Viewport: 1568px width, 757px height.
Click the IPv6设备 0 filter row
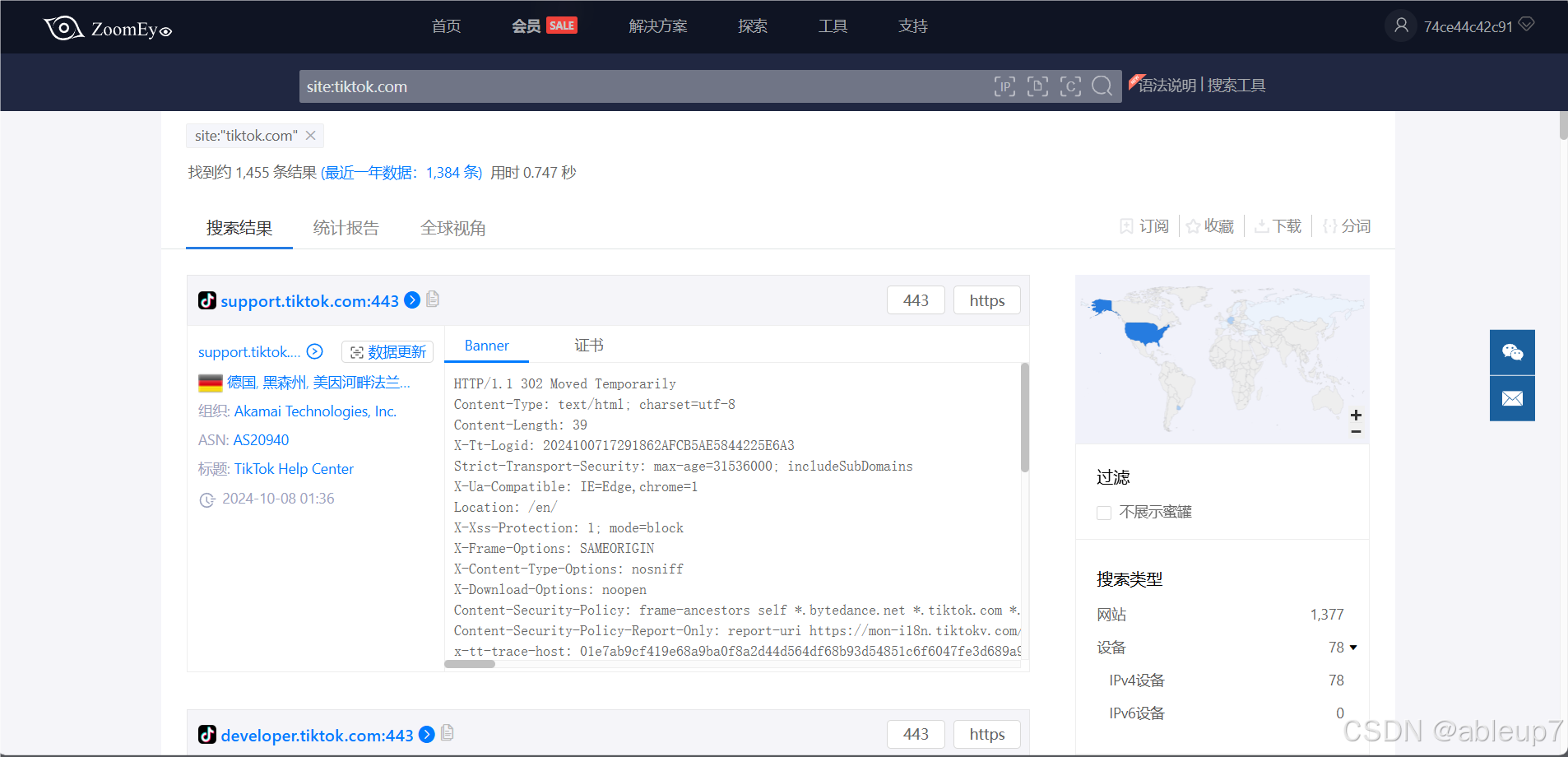pos(1226,713)
